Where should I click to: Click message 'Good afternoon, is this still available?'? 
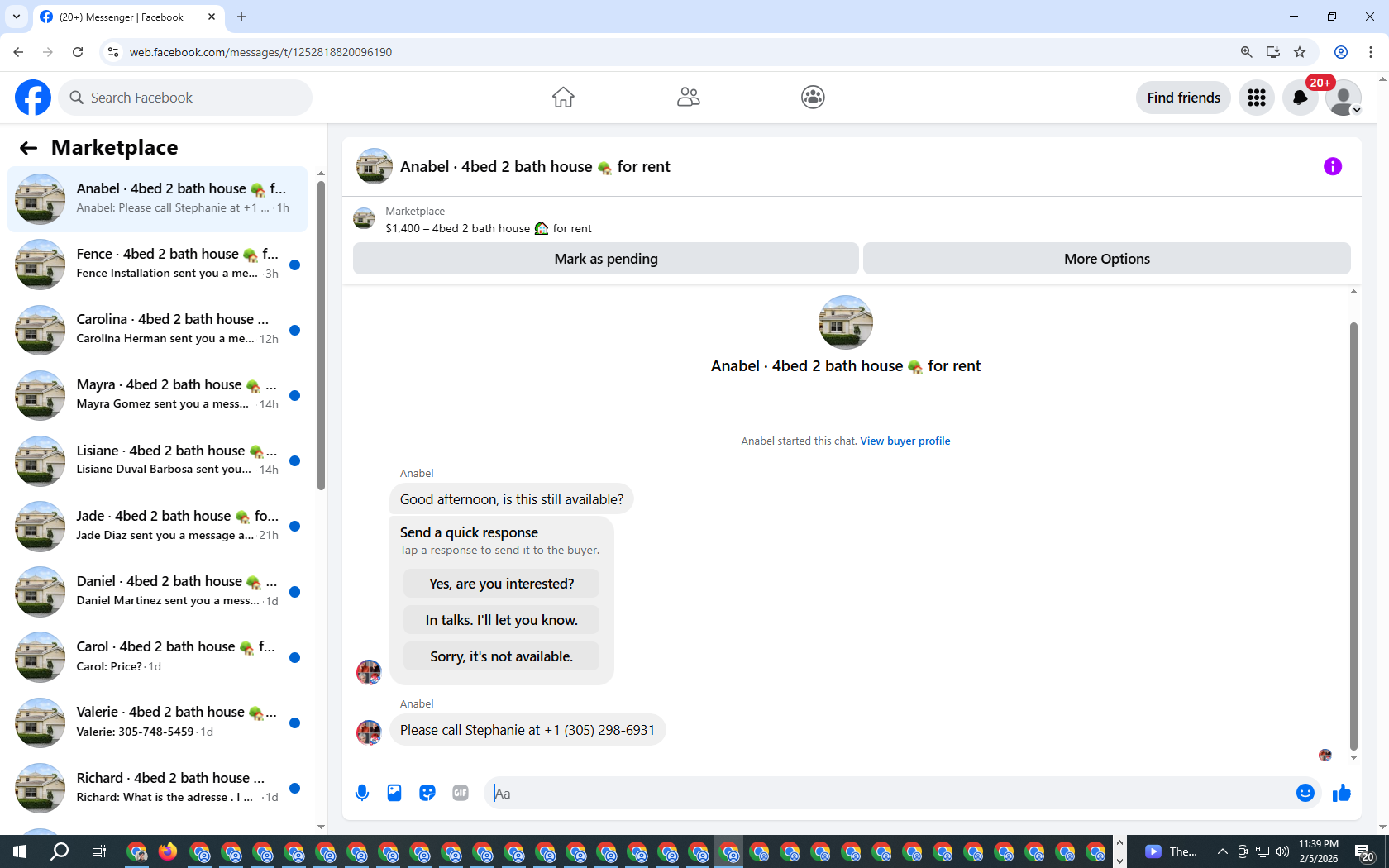[512, 499]
